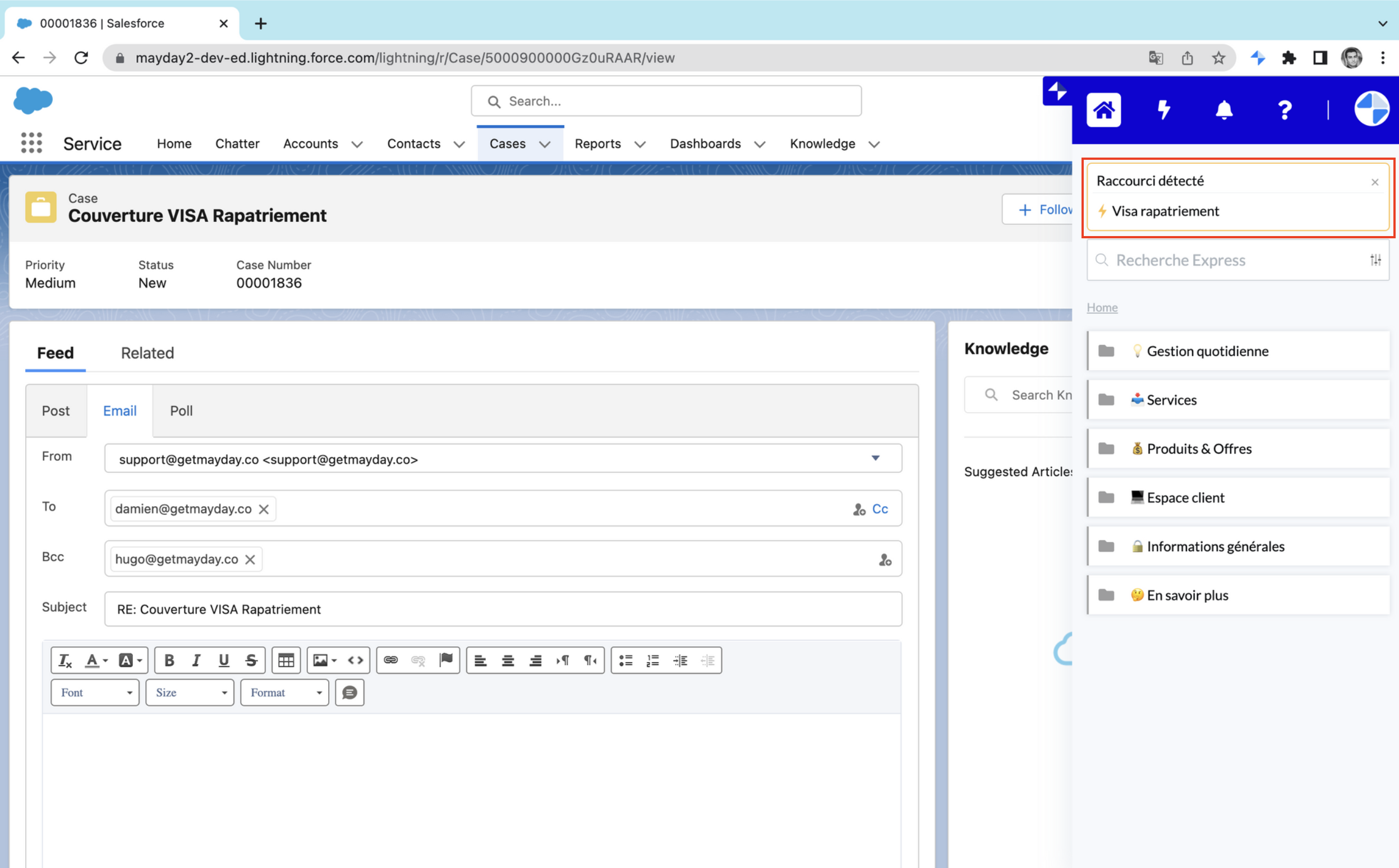Click the remove formatting icon
The image size is (1399, 868).
(65, 660)
